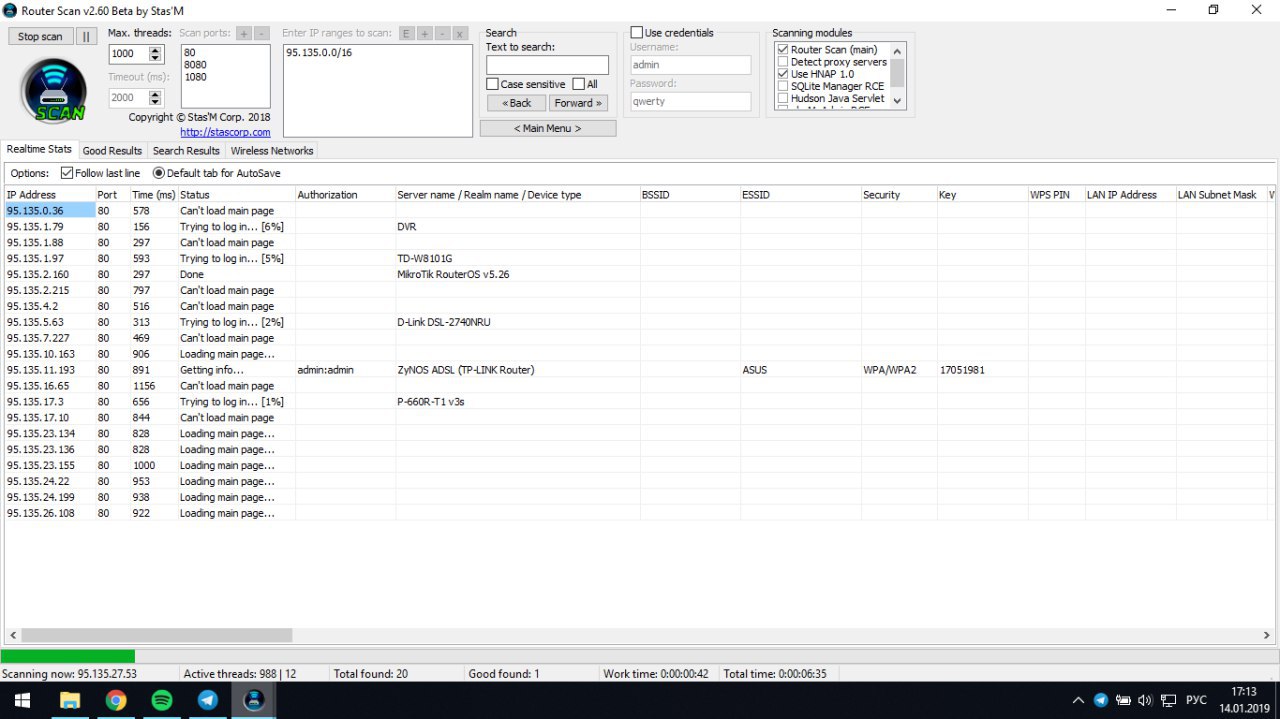Uncheck the Follow last line option
This screenshot has width=1280, height=719.
click(67, 173)
